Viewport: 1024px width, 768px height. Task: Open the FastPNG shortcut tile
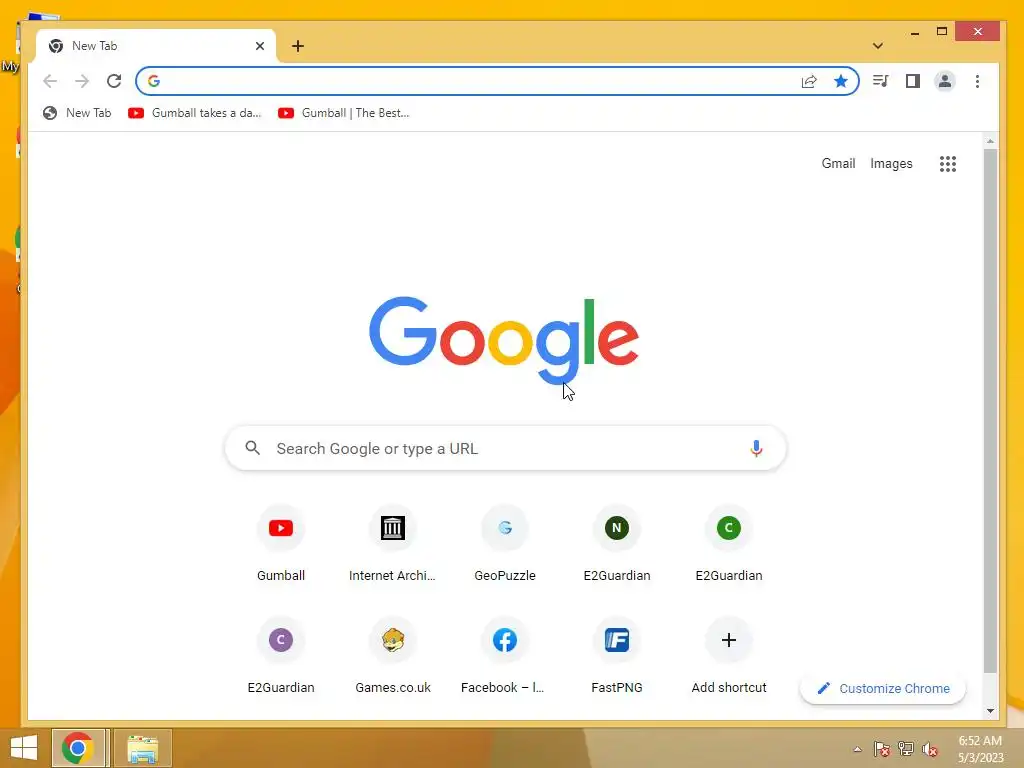click(616, 656)
